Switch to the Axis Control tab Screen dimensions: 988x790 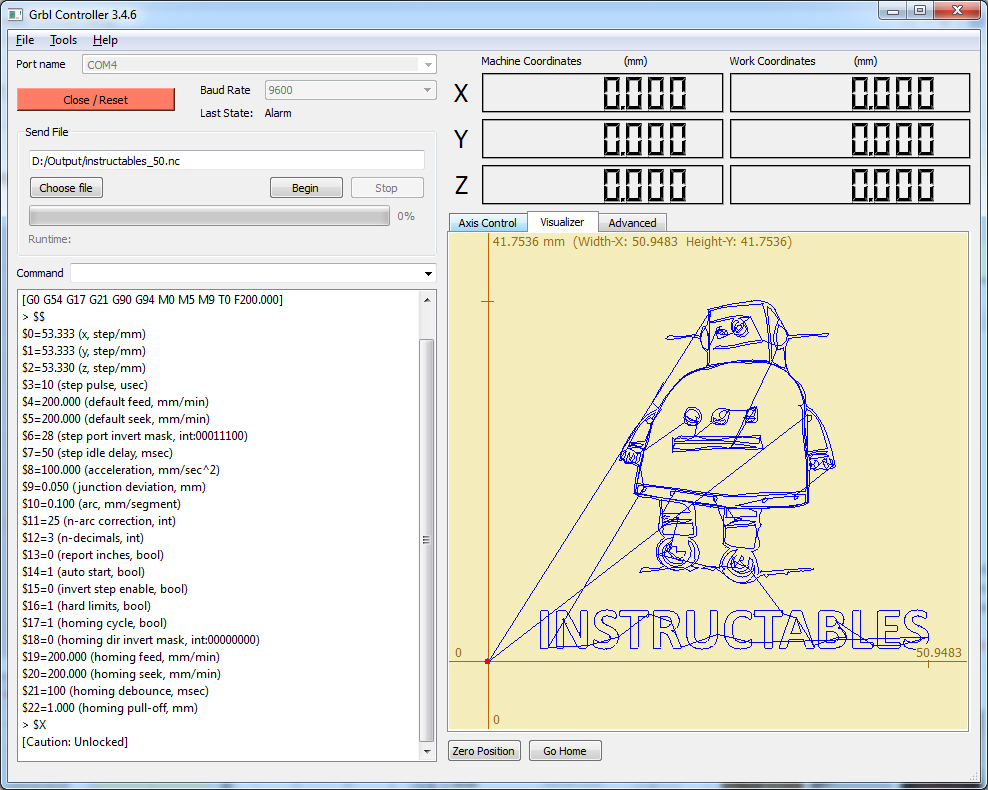(487, 222)
